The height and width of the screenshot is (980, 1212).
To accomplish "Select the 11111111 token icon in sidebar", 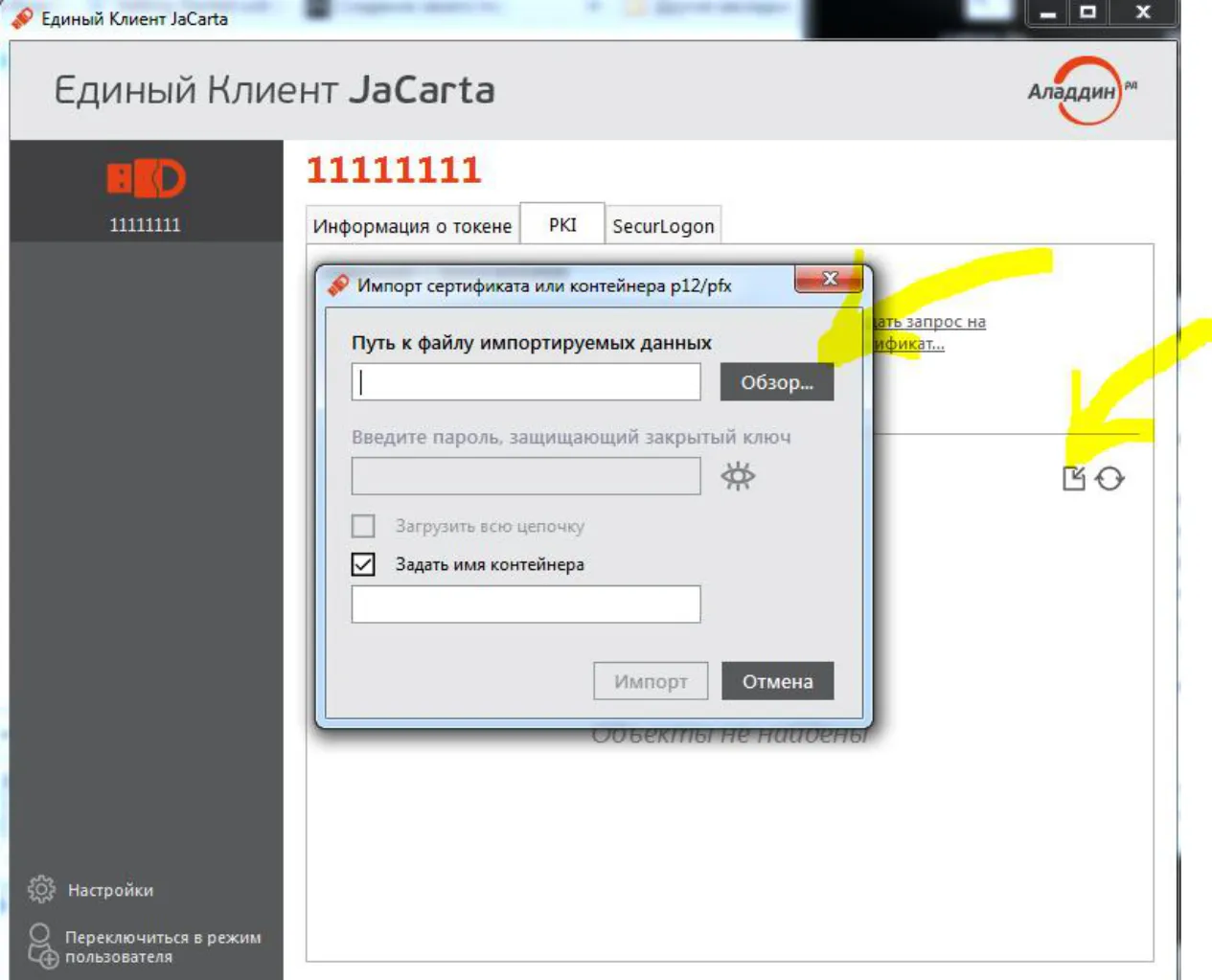I will [x=146, y=179].
